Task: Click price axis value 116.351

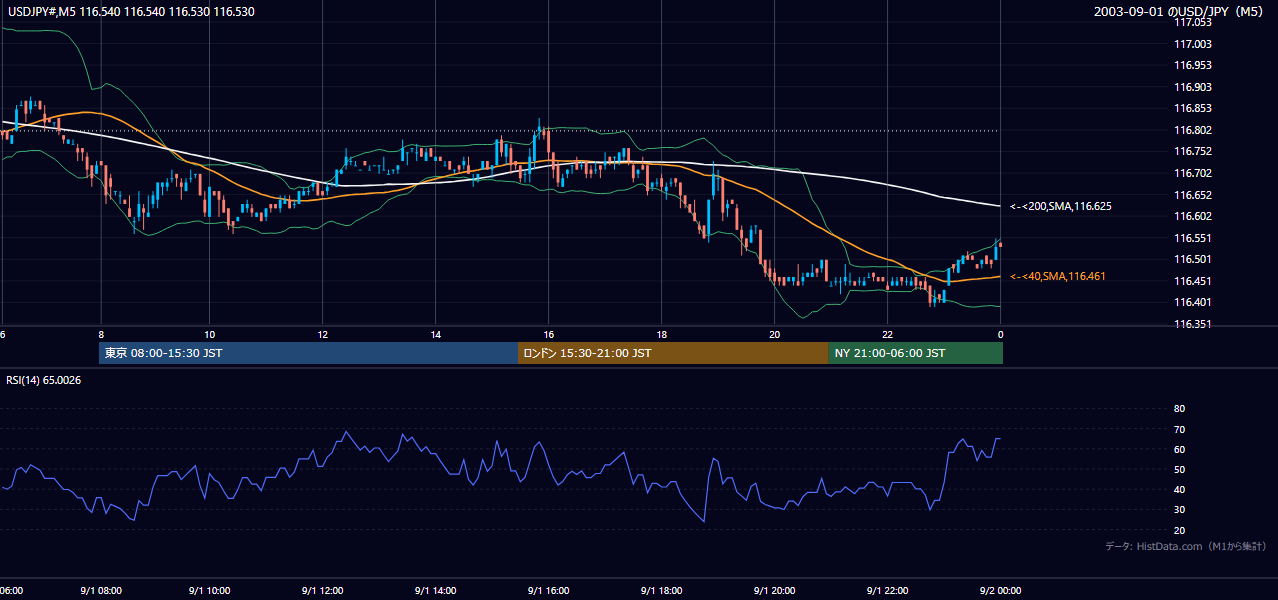Action: [1192, 324]
